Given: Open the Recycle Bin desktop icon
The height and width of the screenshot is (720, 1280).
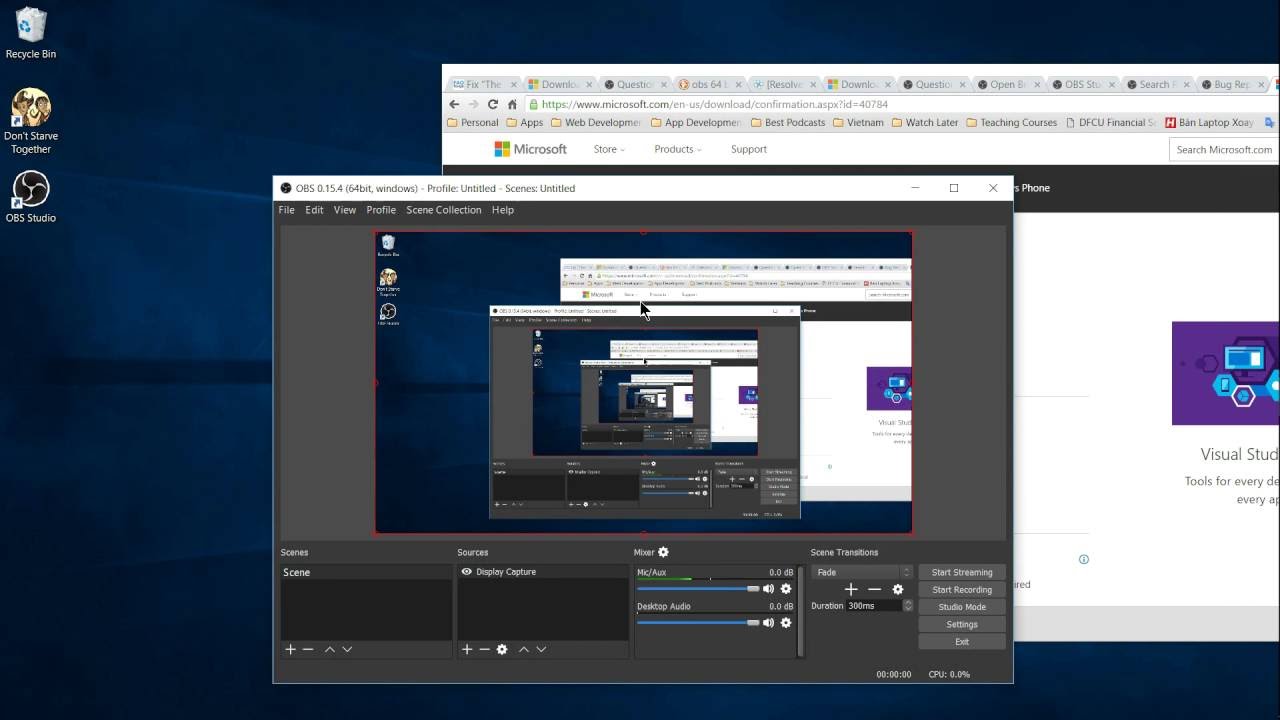Looking at the screenshot, I should (x=31, y=34).
